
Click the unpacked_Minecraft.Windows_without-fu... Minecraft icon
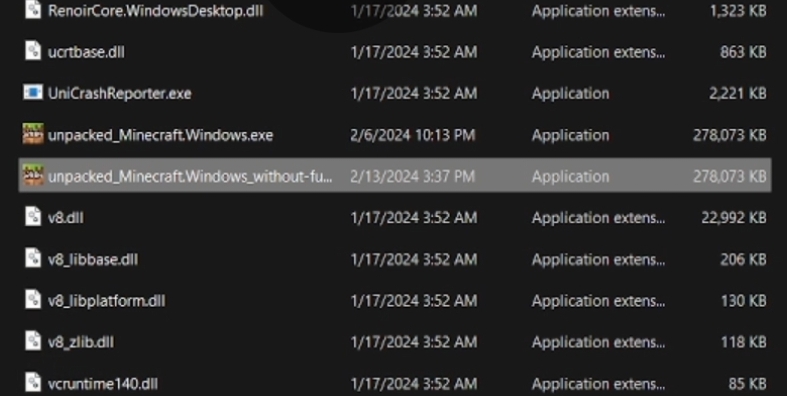pos(33,176)
